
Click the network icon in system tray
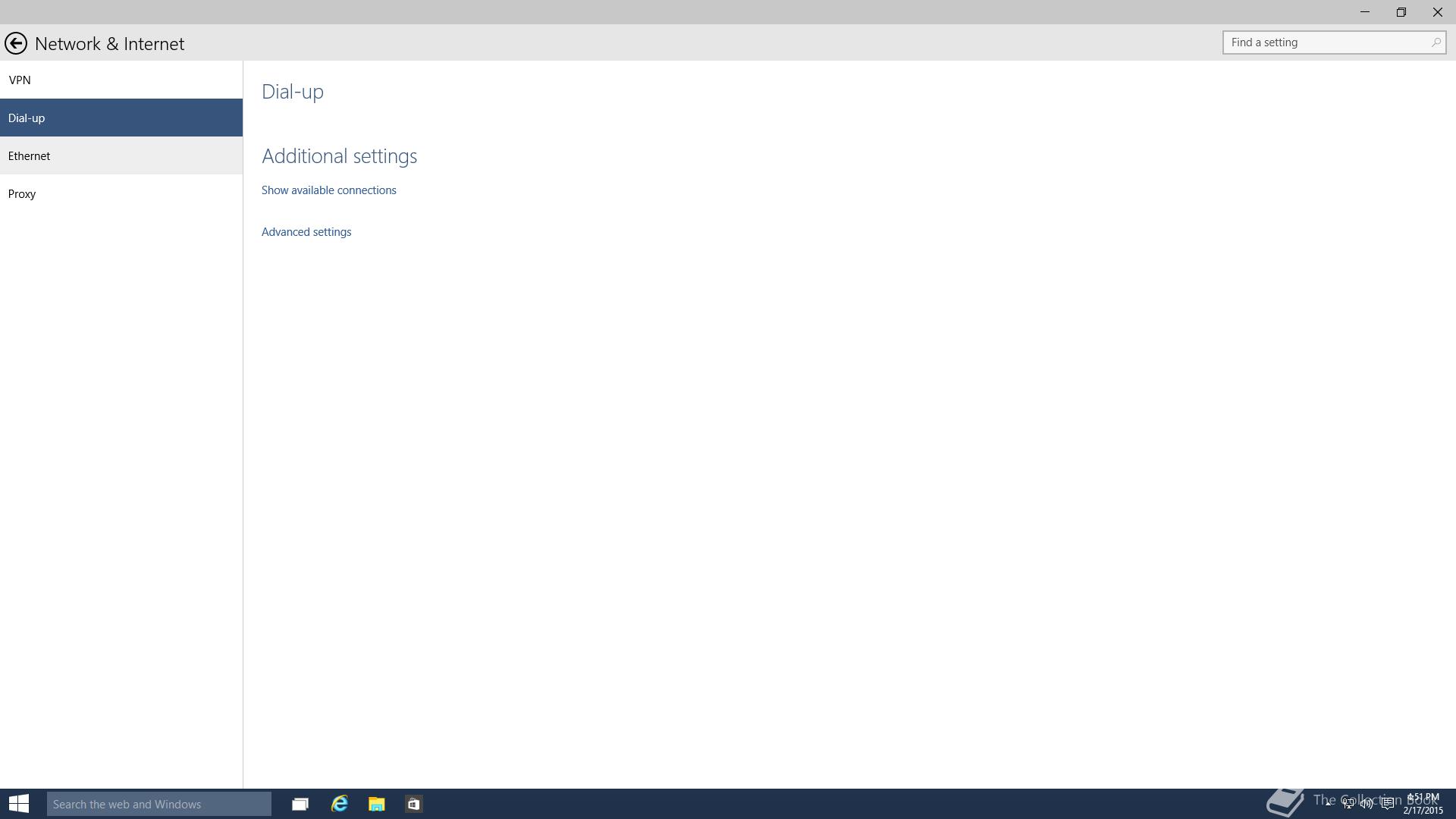tap(1348, 804)
